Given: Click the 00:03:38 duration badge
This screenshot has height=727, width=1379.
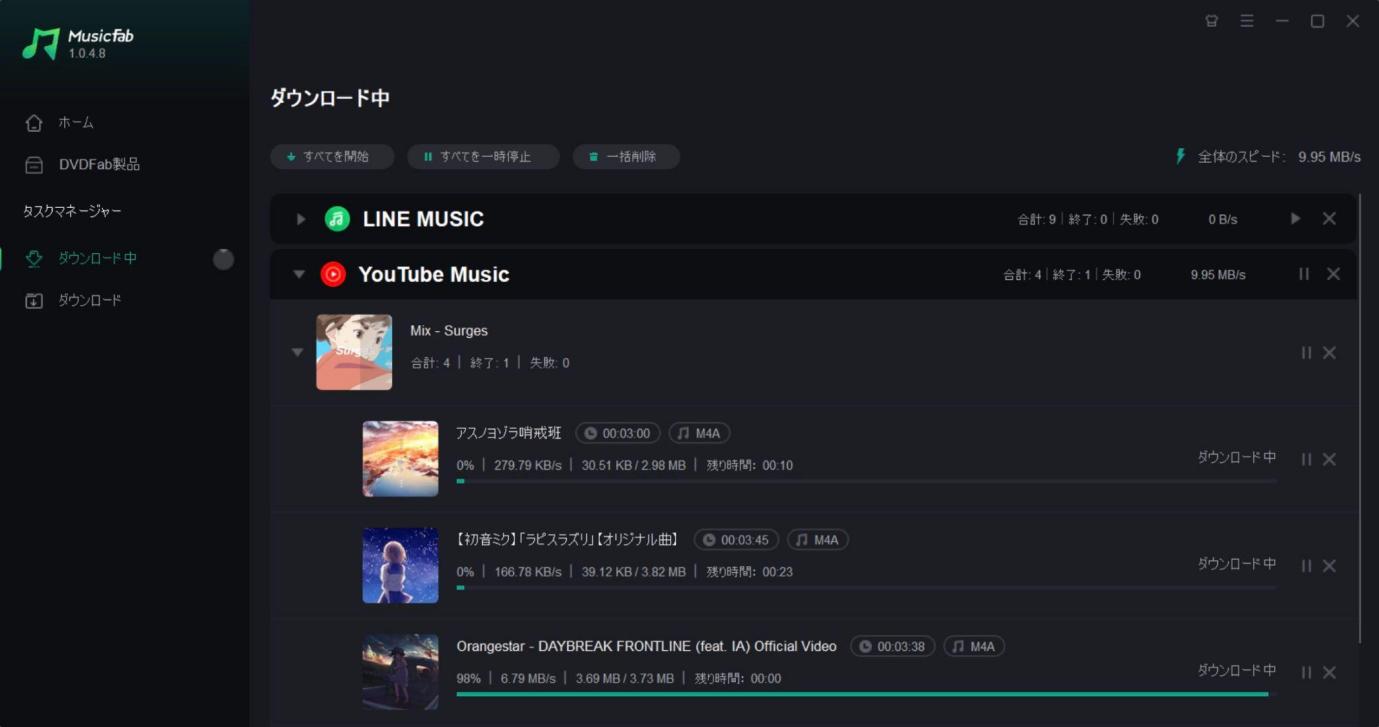Looking at the screenshot, I should [893, 647].
